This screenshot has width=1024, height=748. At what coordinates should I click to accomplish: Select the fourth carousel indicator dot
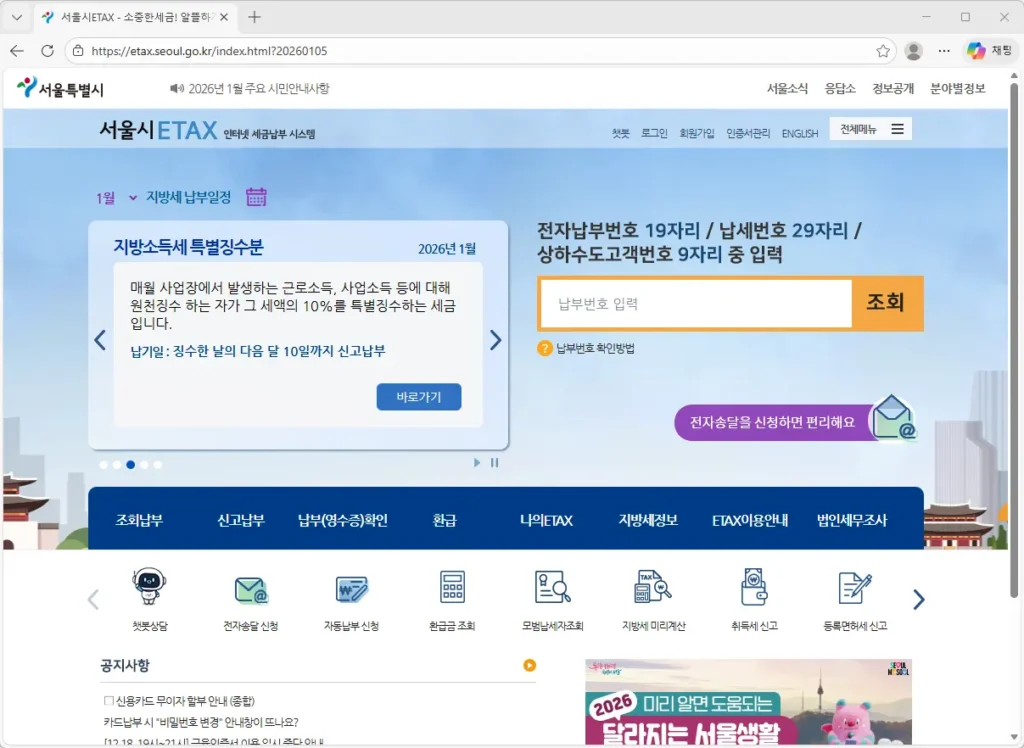[x=145, y=463]
